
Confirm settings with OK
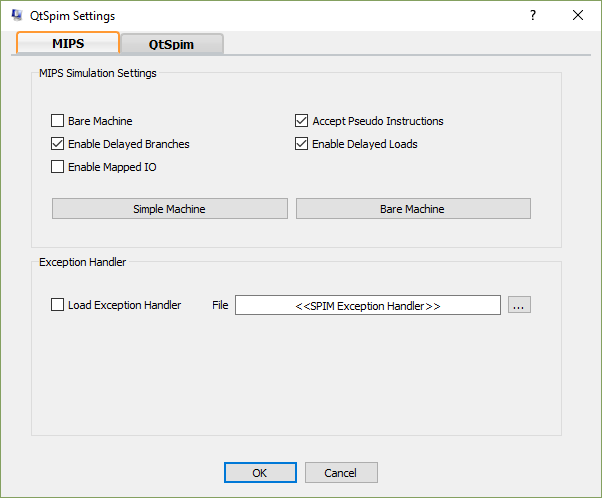pos(260,473)
